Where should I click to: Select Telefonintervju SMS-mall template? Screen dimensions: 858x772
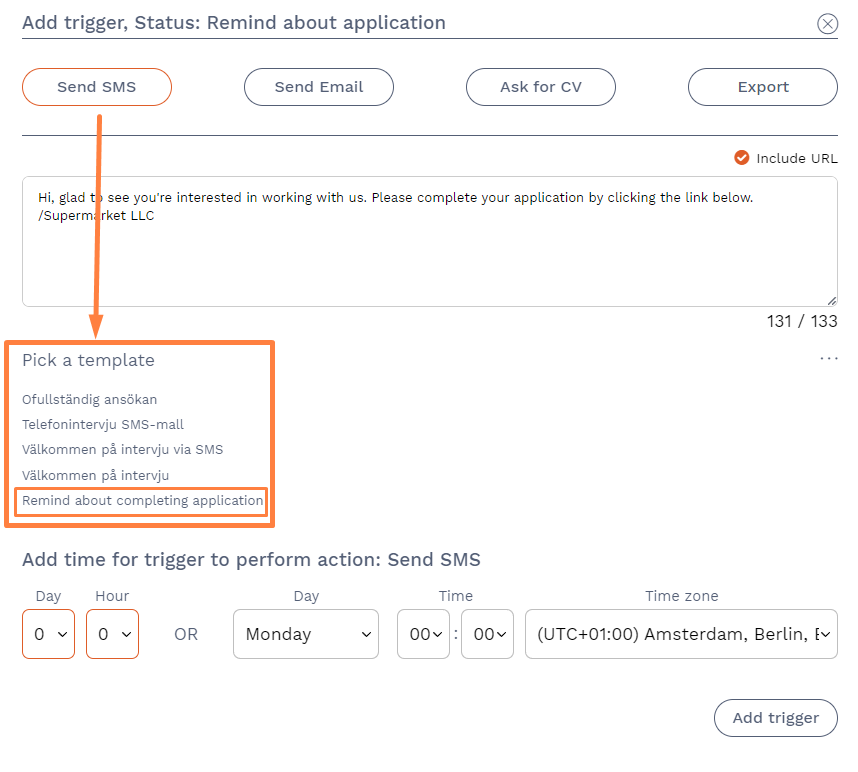(x=103, y=425)
